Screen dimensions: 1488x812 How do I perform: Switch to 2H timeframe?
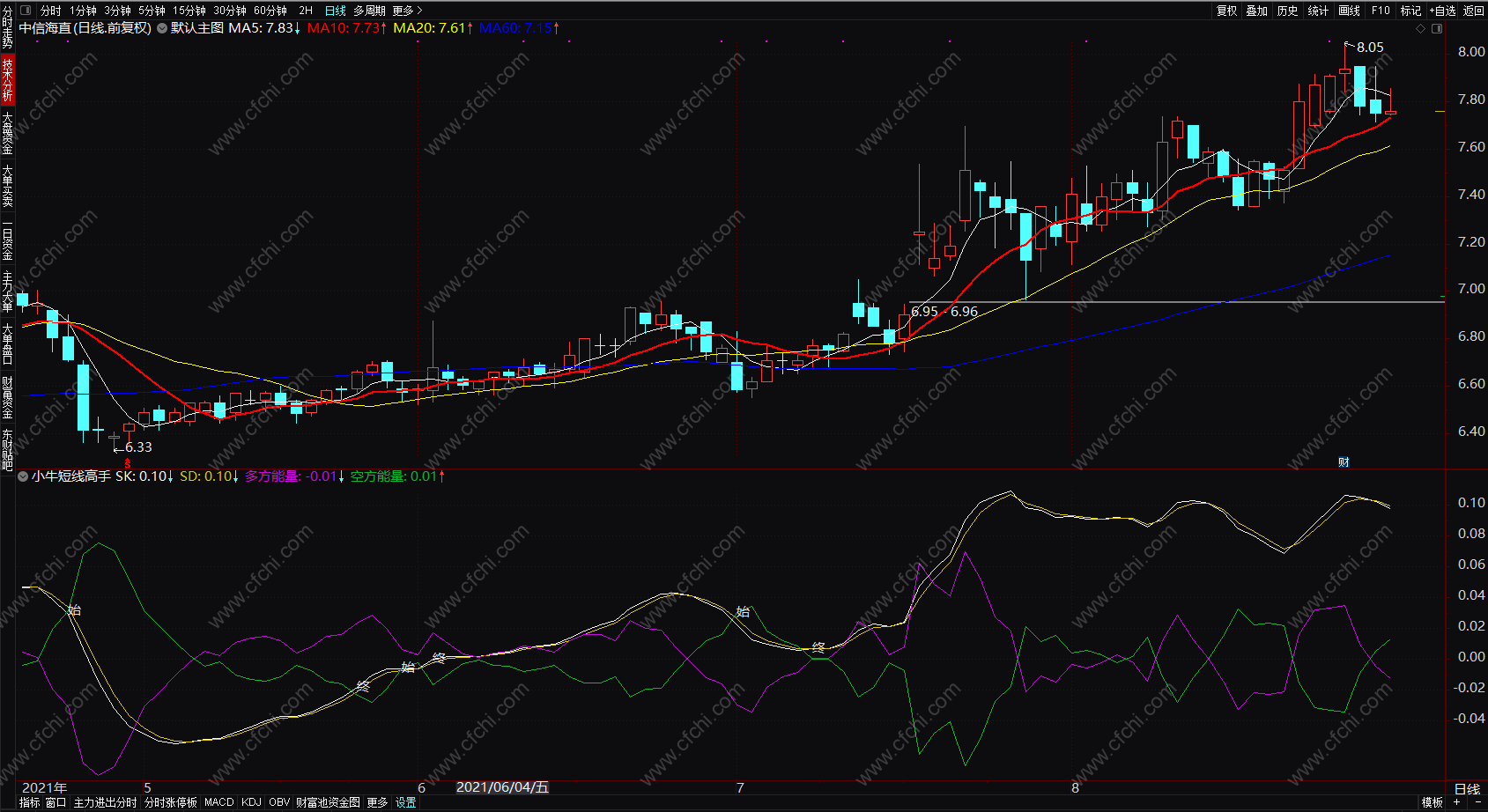pyautogui.click(x=306, y=11)
